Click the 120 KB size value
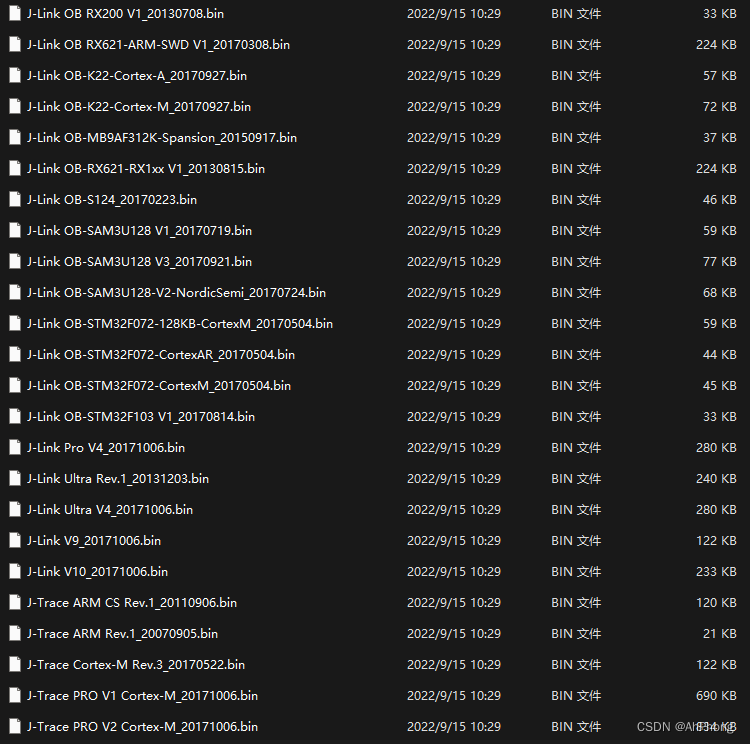Image resolution: width=750 pixels, height=744 pixels. [x=716, y=602]
